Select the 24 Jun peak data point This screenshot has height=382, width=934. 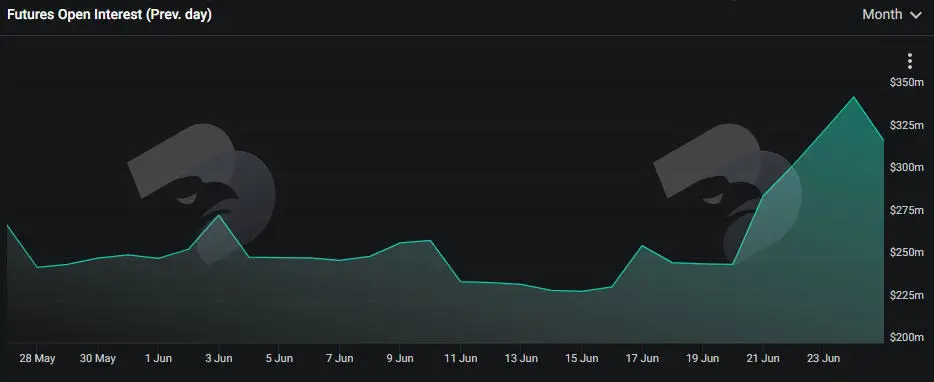(854, 97)
